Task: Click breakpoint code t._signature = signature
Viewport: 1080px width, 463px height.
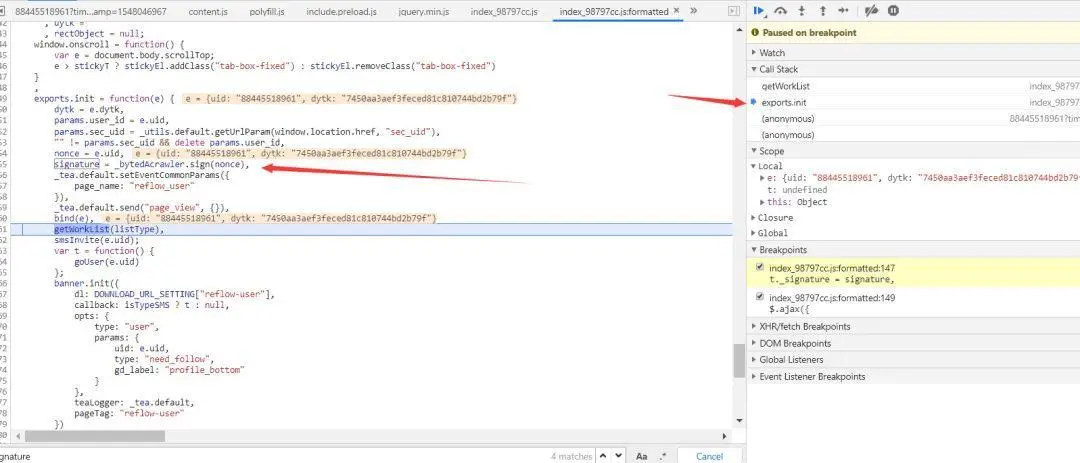Action: click(832, 279)
